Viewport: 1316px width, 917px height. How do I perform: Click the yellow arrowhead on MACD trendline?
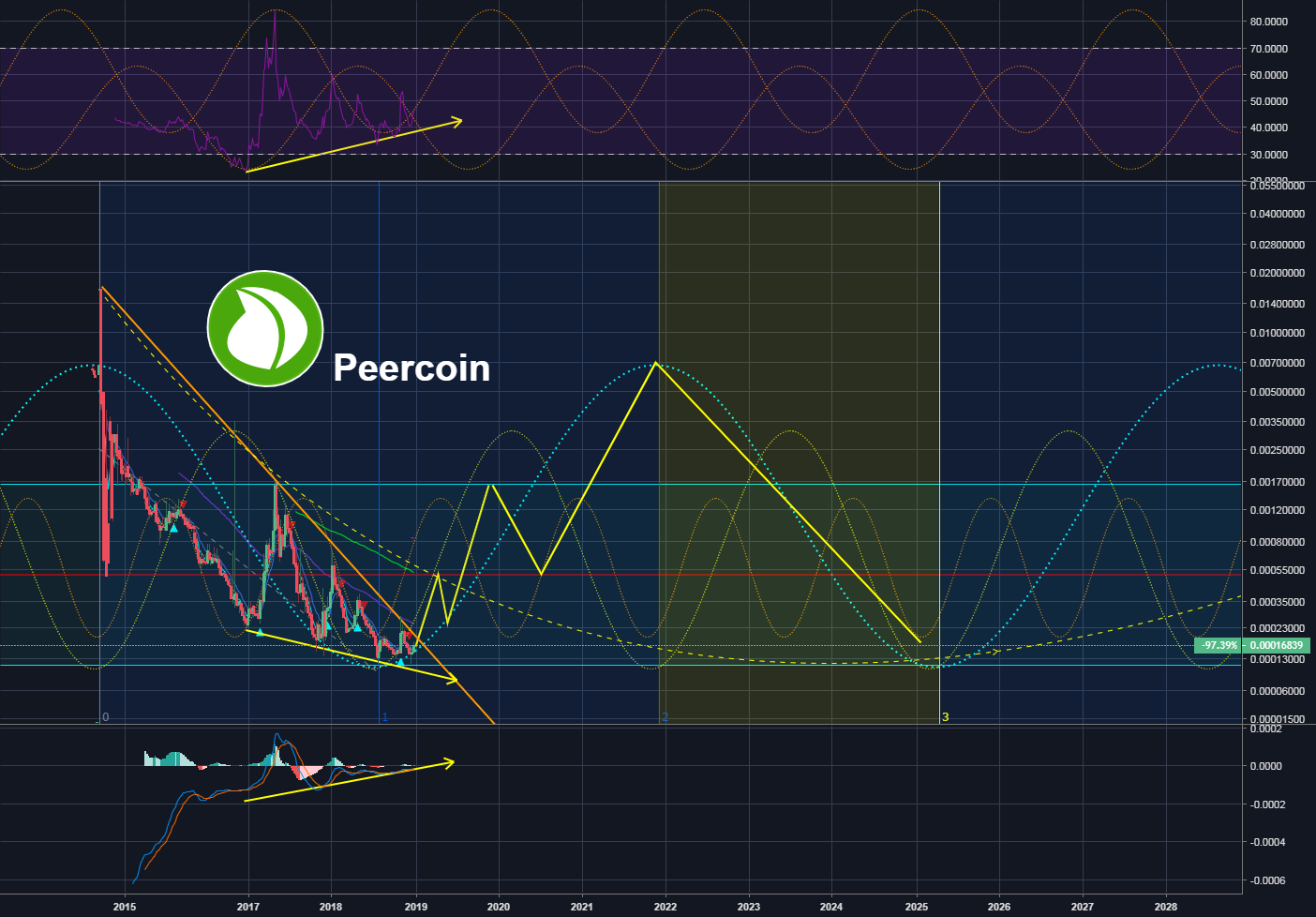(449, 762)
